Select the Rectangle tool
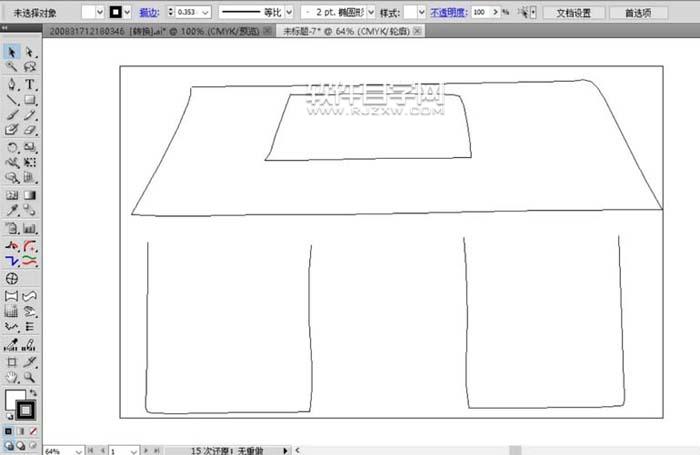The image size is (700, 455). [x=29, y=100]
